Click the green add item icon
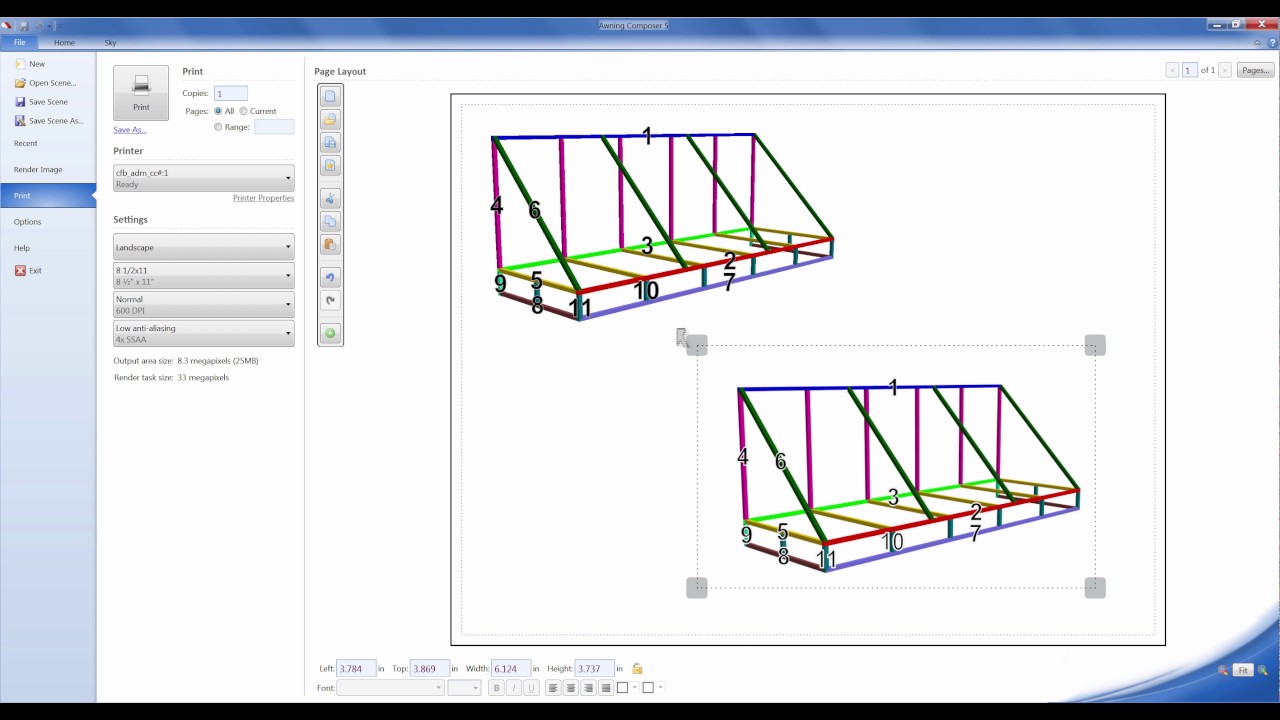1280x720 pixels. [330, 333]
